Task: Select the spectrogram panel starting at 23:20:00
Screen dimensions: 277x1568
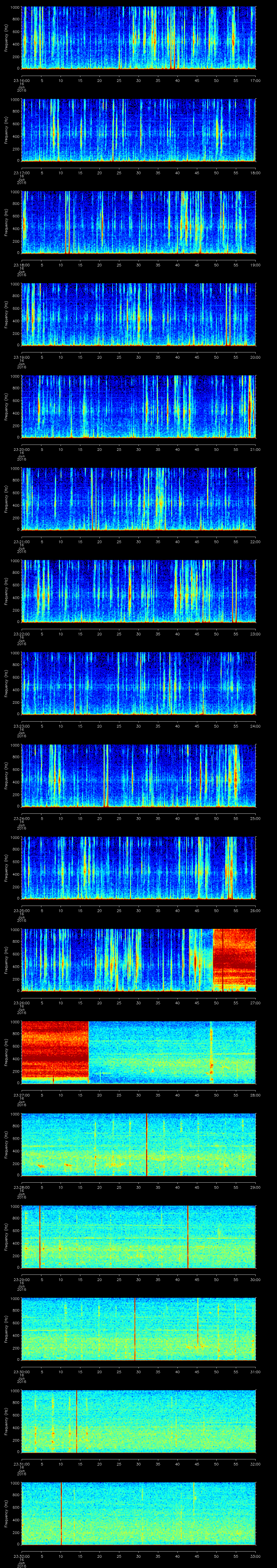Action: point(139,407)
